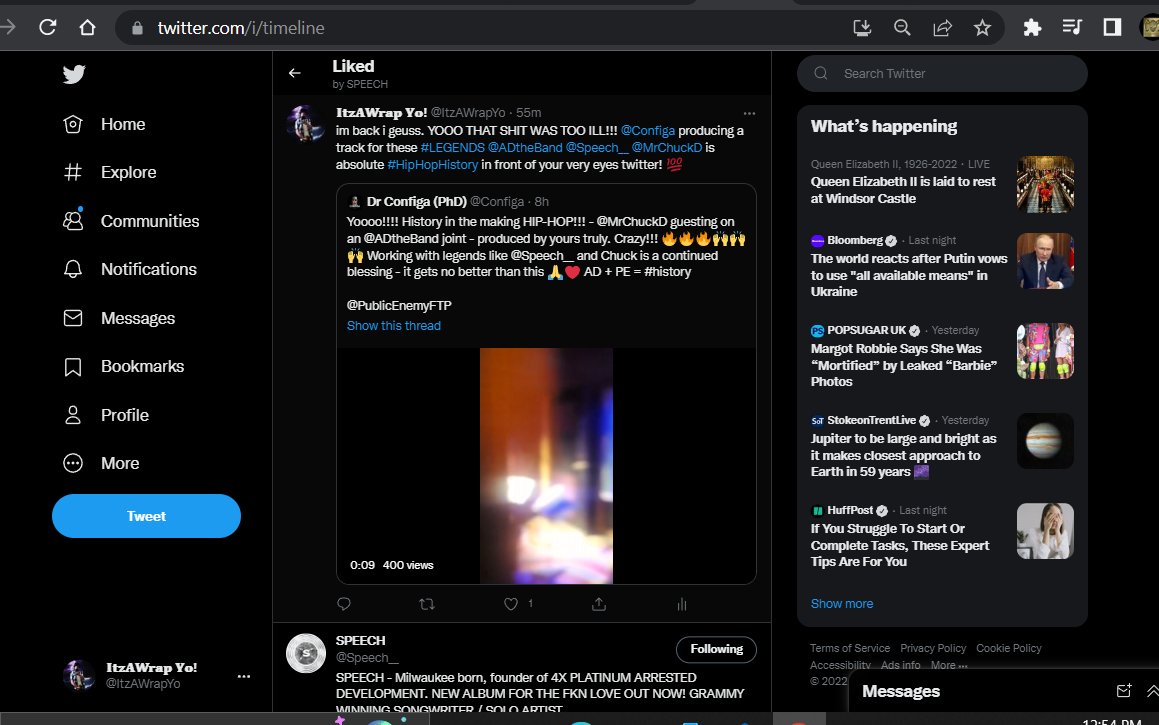Go back using the Liked arrow
This screenshot has height=725, width=1159.
(x=295, y=72)
